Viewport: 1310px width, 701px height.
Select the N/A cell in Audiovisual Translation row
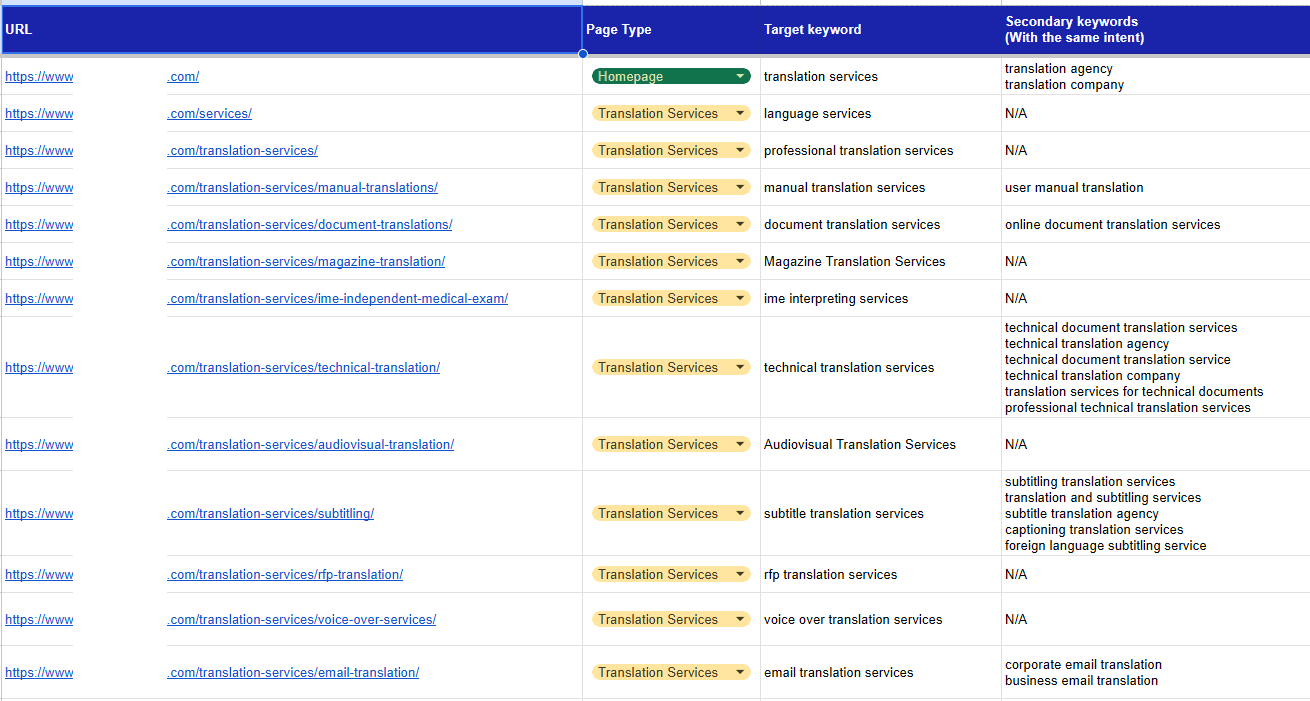click(x=1156, y=444)
